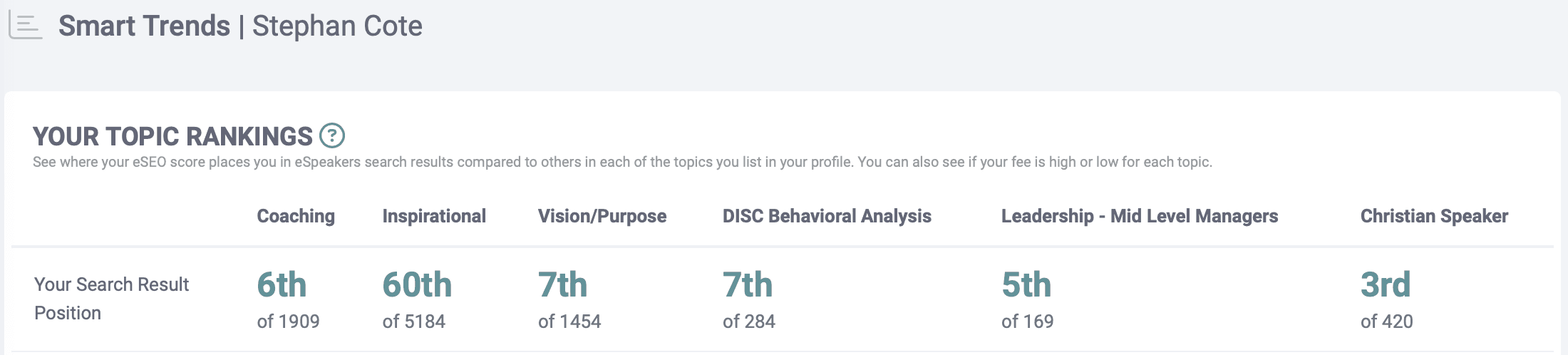
Task: Click the 3rd ranking for Christian Speaker
Action: point(1386,285)
